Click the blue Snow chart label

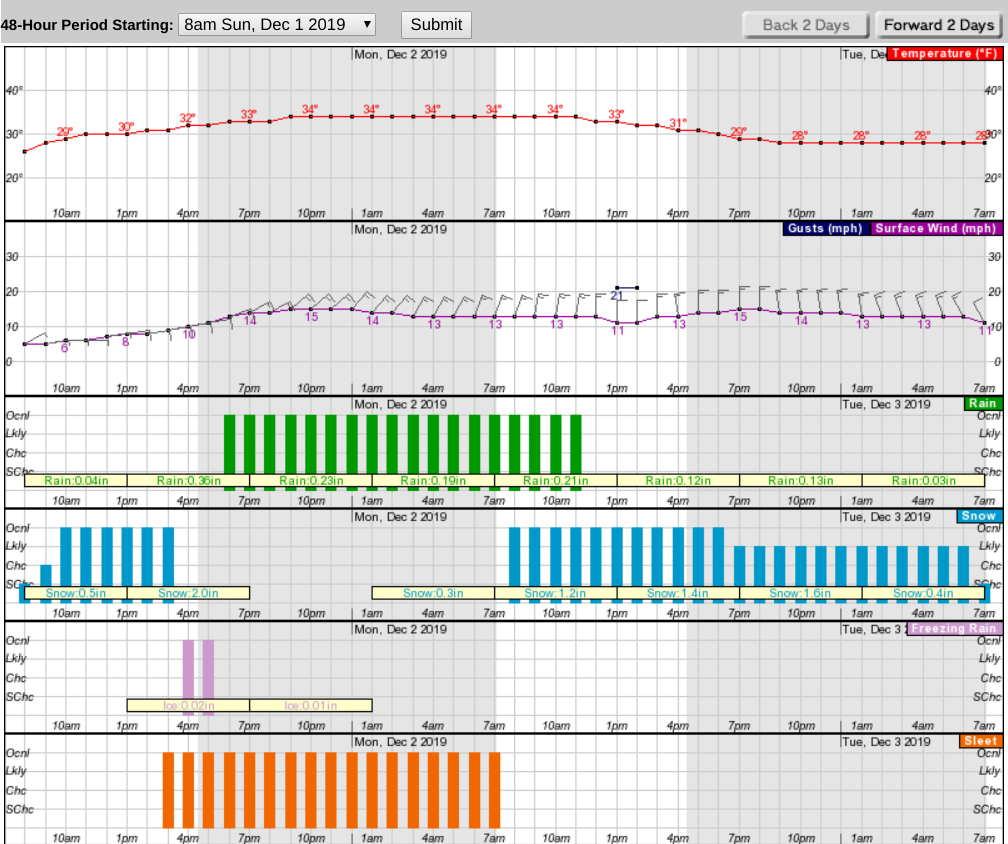pos(979,516)
